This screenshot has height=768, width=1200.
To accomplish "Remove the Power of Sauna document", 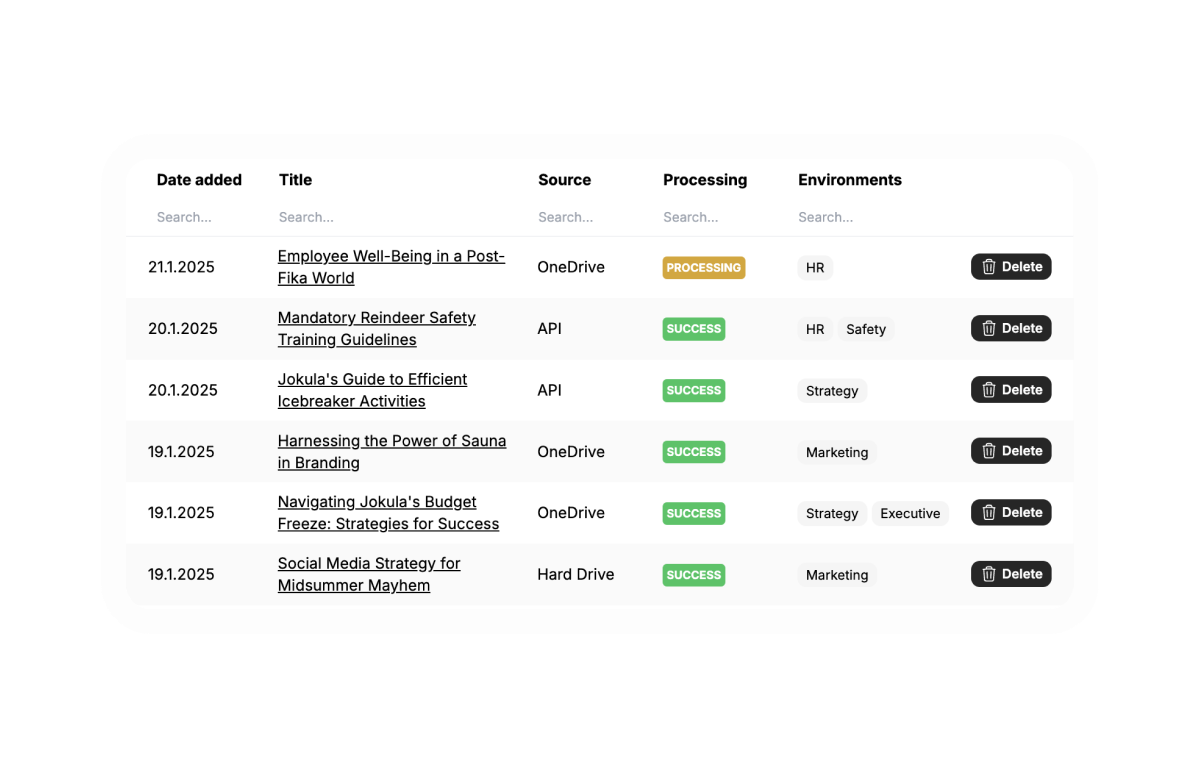I will point(1011,451).
